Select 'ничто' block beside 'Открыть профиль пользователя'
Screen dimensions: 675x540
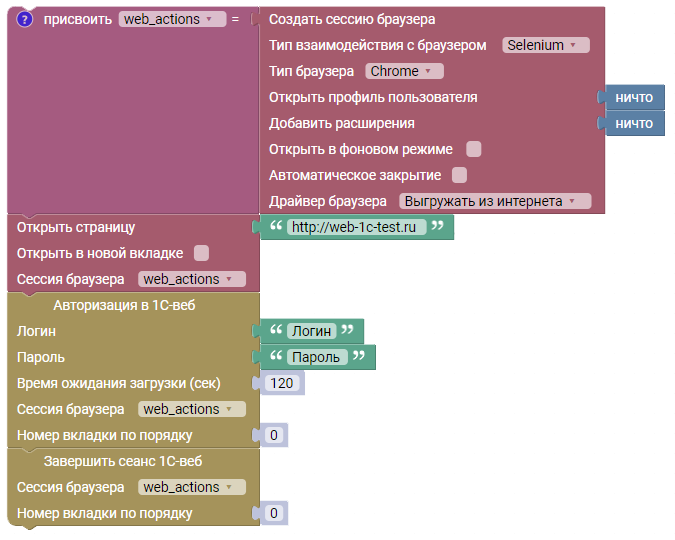(634, 97)
